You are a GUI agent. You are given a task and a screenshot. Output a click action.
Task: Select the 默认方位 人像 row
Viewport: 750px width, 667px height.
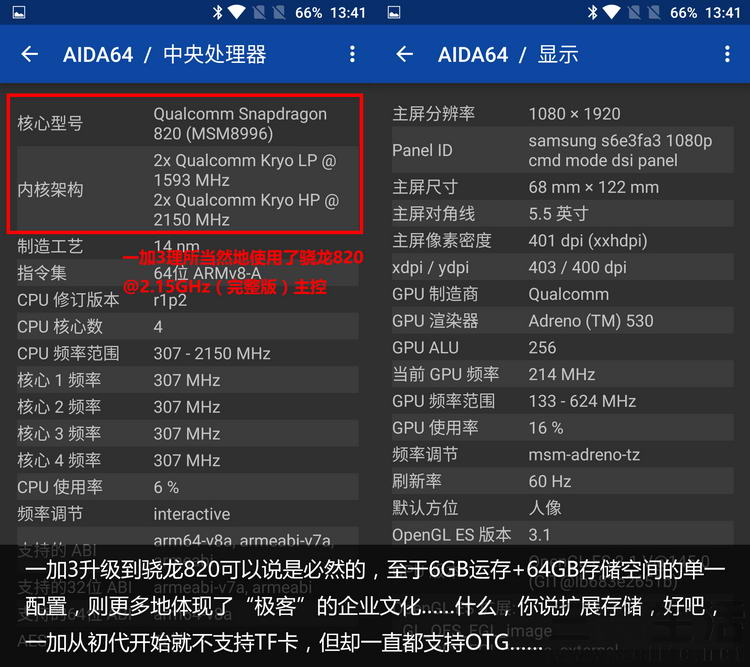[562, 508]
